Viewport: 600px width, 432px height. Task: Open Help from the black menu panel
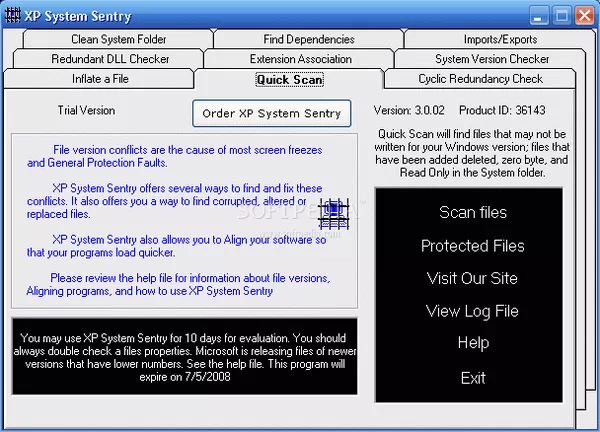click(x=473, y=344)
